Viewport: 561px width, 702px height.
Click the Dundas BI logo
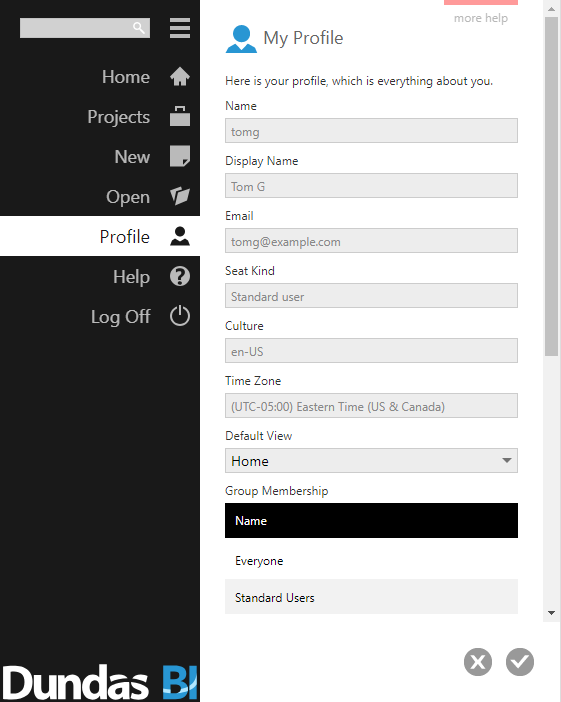tap(100, 682)
